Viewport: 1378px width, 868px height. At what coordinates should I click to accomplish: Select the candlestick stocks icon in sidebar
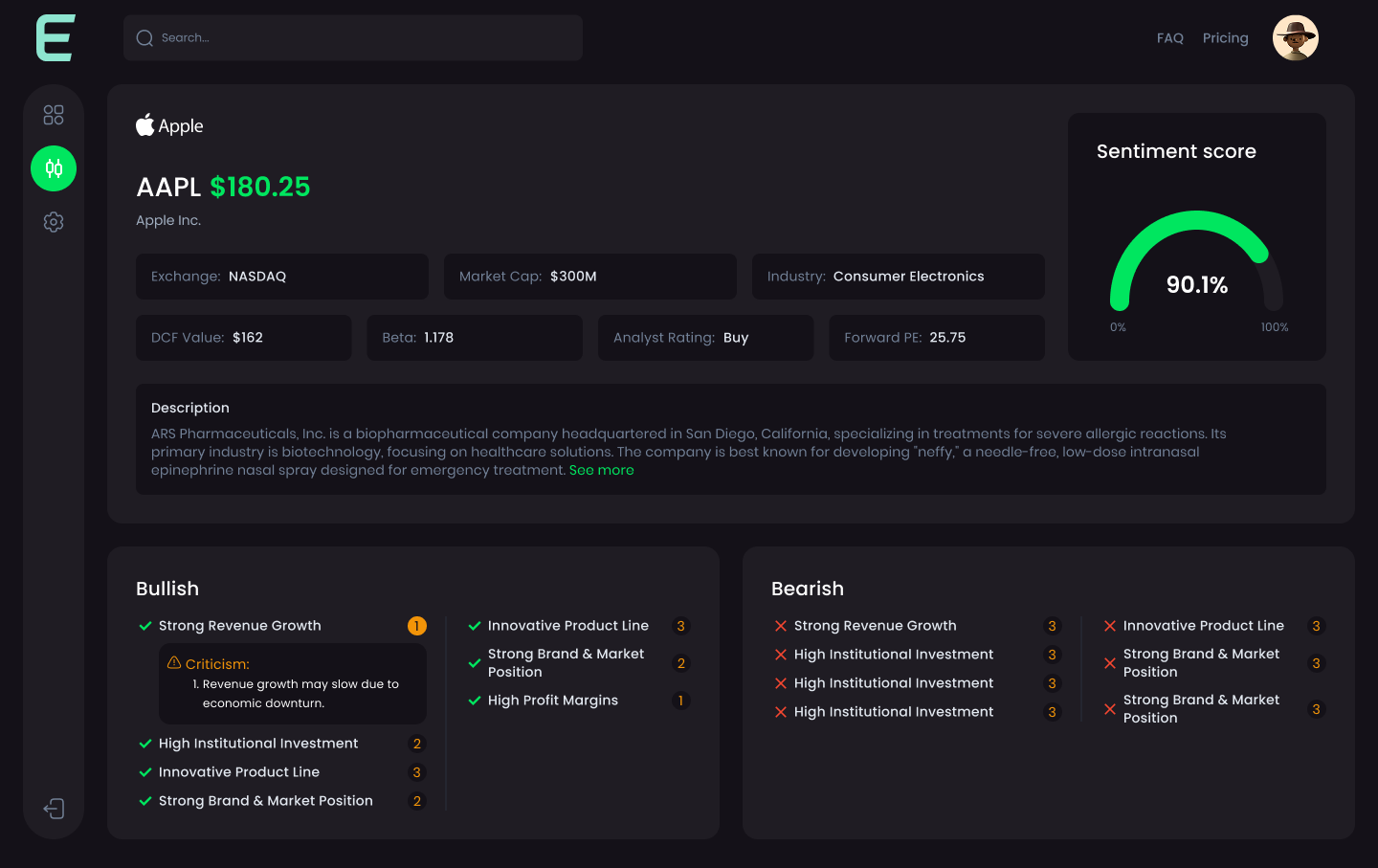(54, 167)
